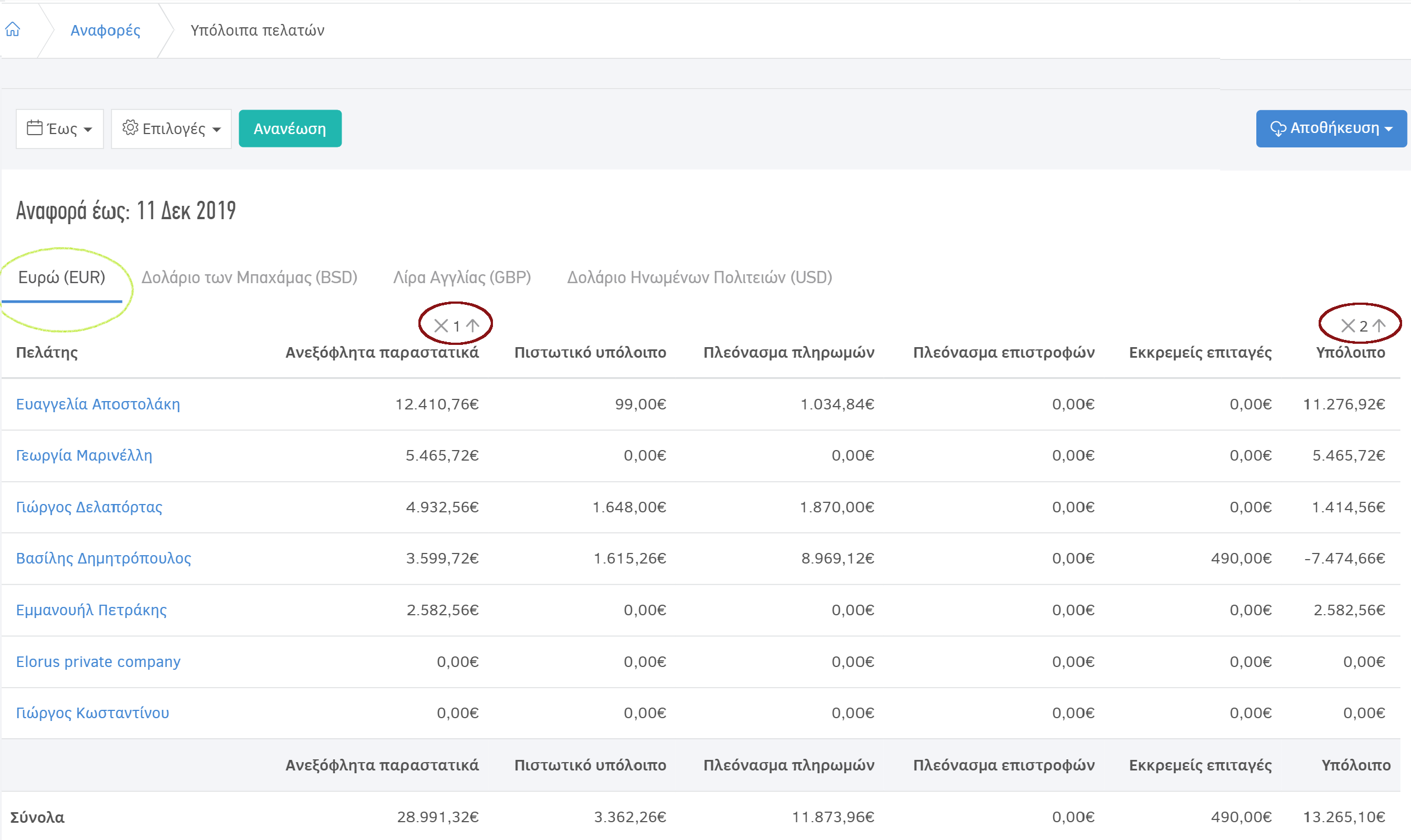Go to the home page icon
1411x840 pixels.
pos(13,29)
